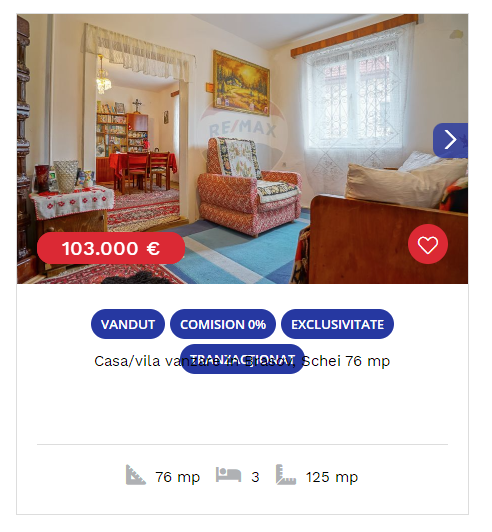
Task: Click the TRANZACTIONAT badge
Action: coord(242,359)
